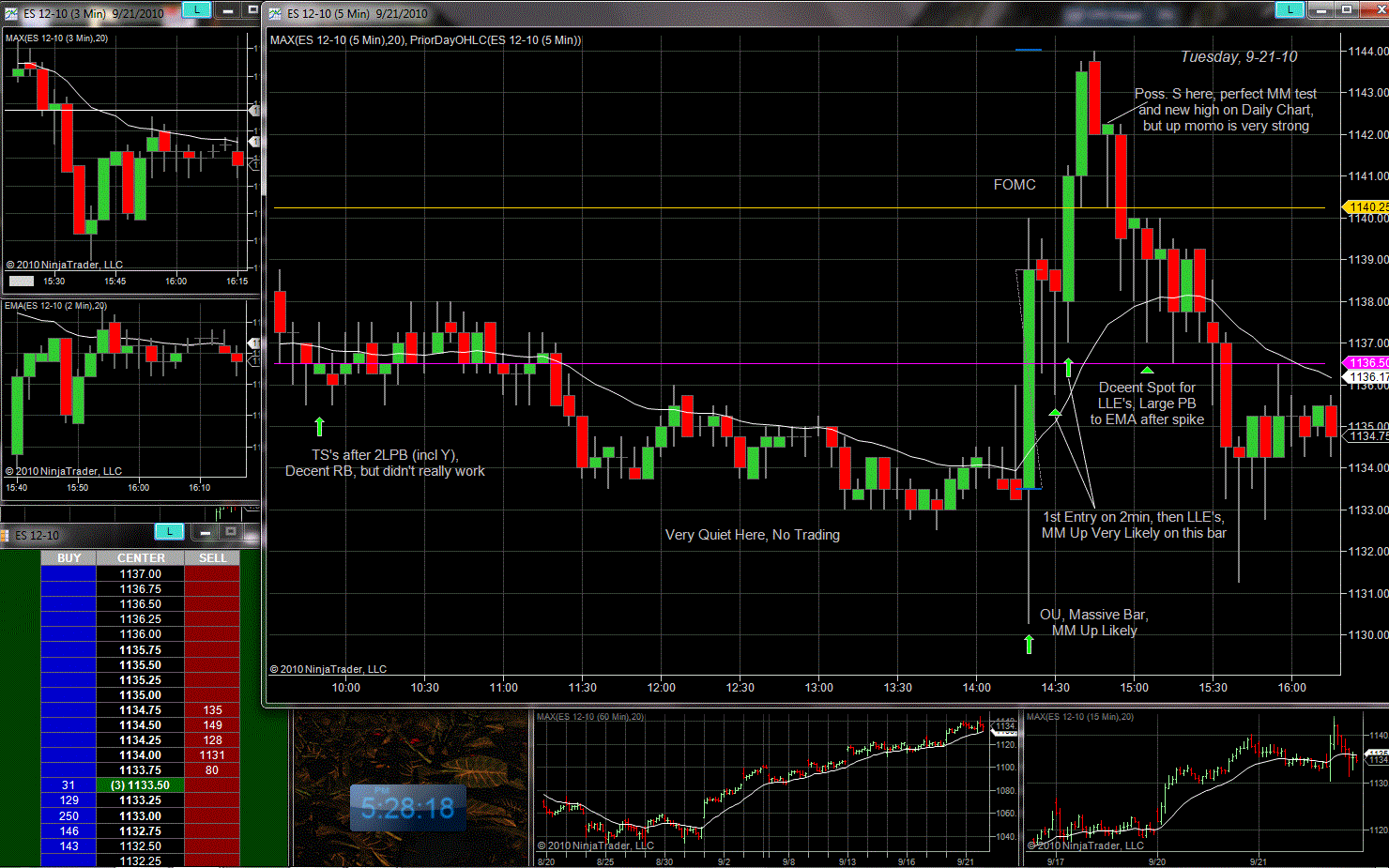
Task: Click the SuperDOM window's ladder icon
Action: 8,535
